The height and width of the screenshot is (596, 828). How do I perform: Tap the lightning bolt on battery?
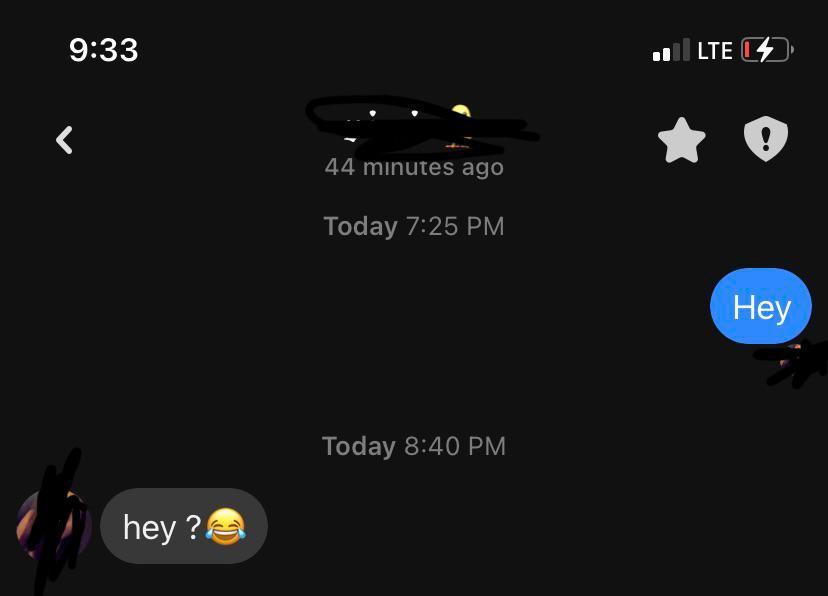tap(765, 50)
